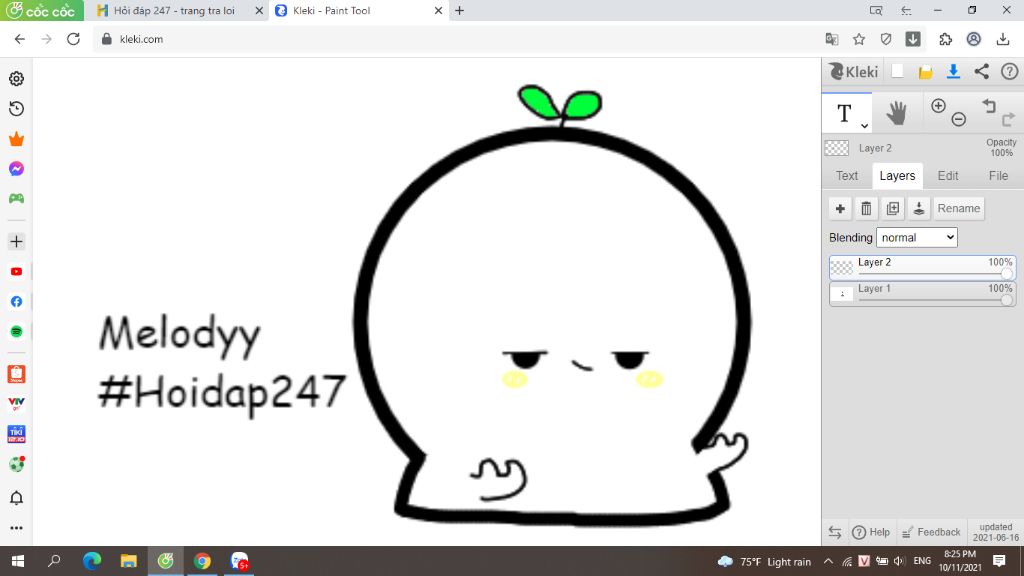Open browser extensions puzzle icon
The image size is (1024, 576).
tap(945, 39)
